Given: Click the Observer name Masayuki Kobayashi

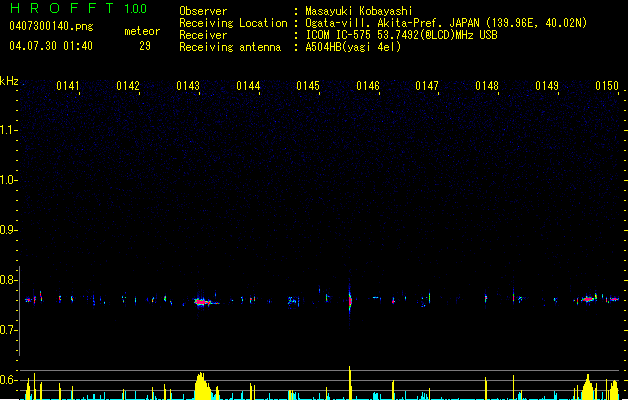Looking at the screenshot, I should pos(359,11).
